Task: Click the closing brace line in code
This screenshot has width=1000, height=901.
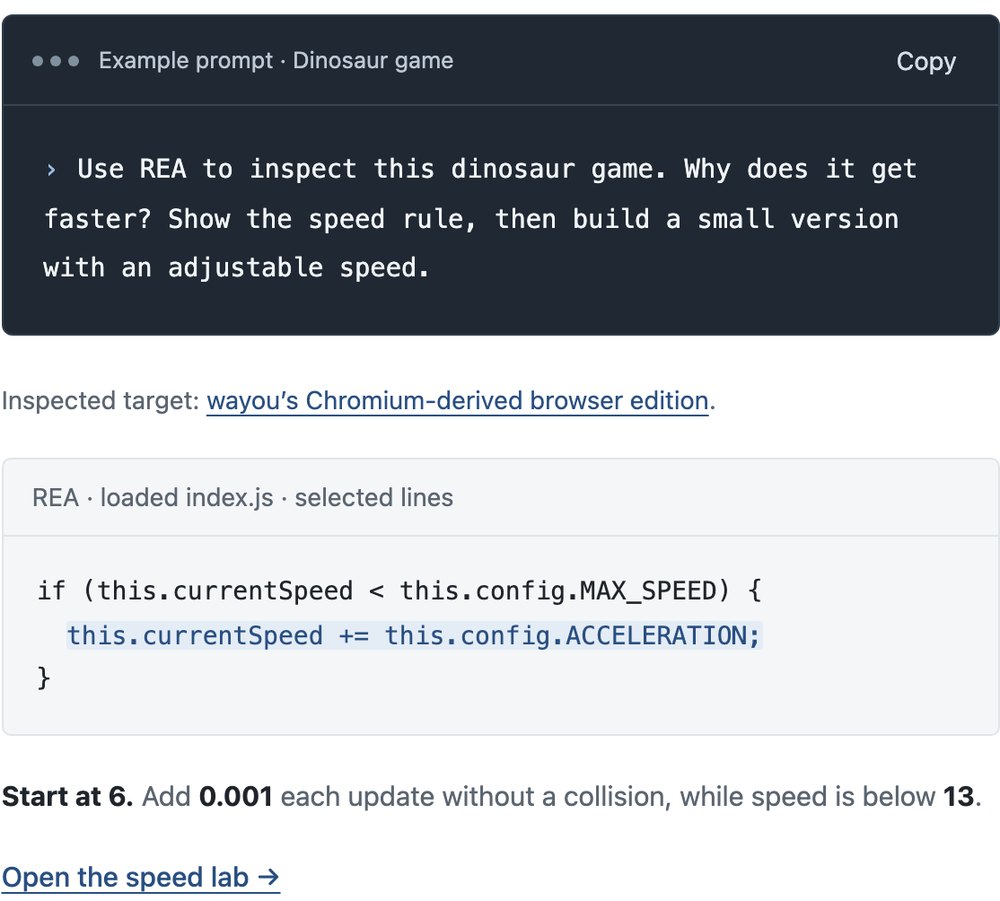Action: 43,678
